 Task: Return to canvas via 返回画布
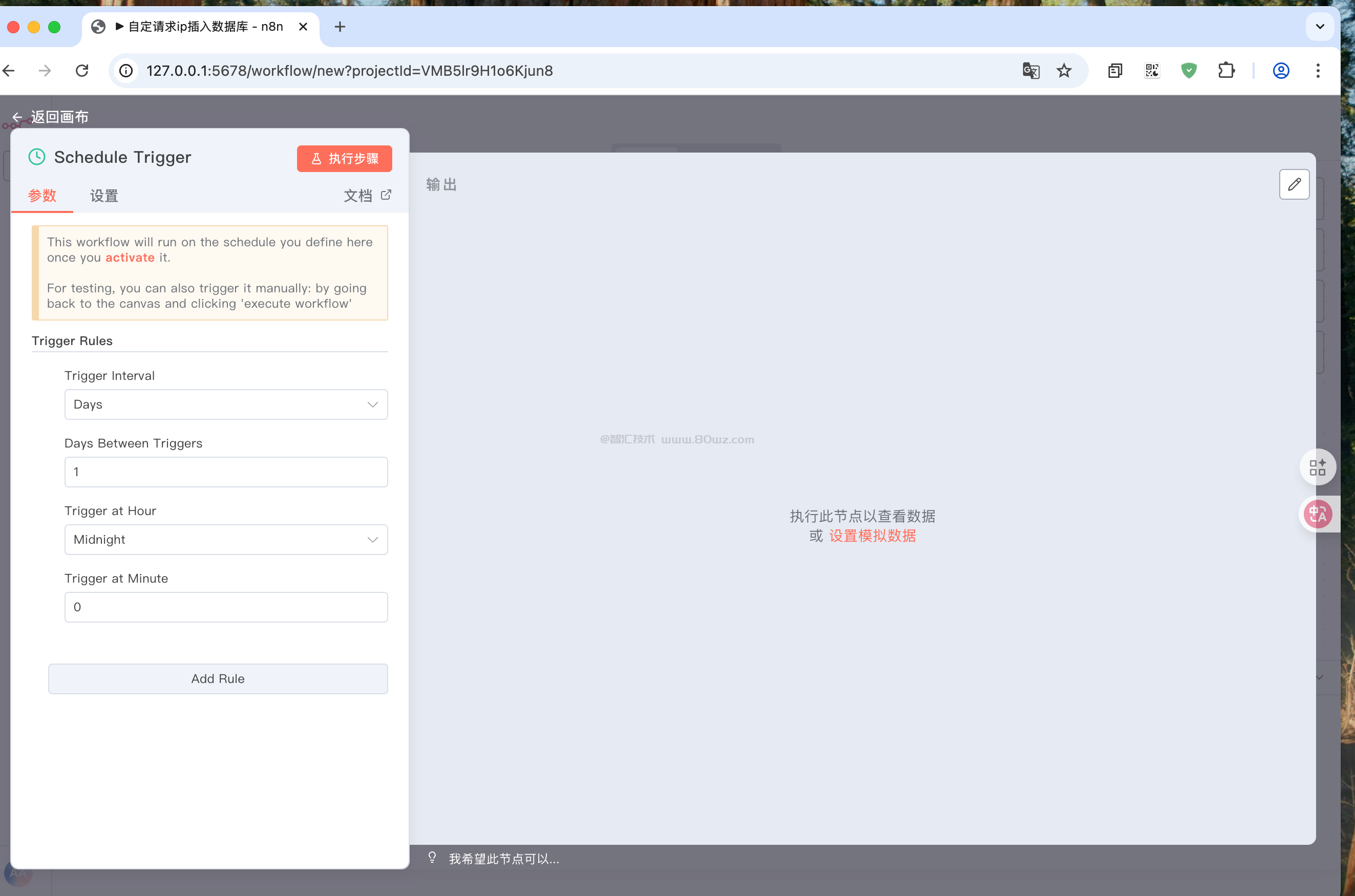(51, 117)
